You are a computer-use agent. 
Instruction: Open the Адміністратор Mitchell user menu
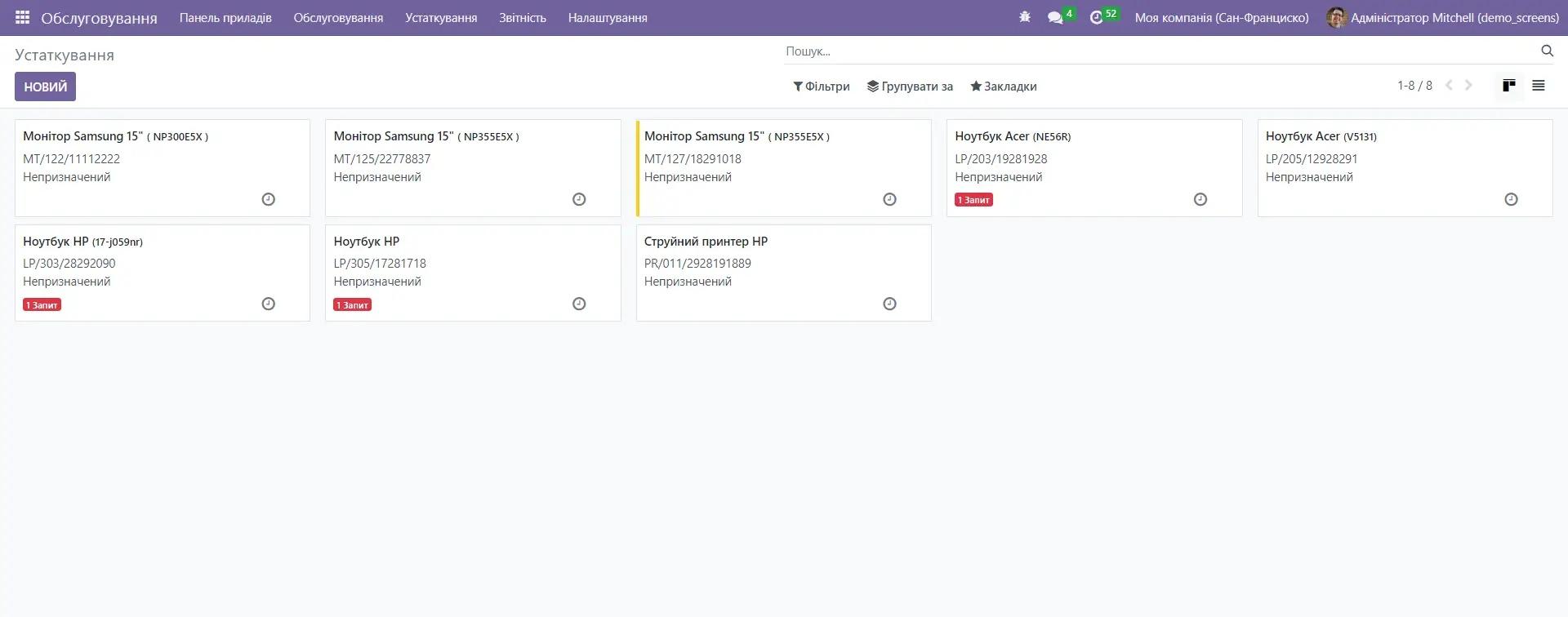(1443, 18)
